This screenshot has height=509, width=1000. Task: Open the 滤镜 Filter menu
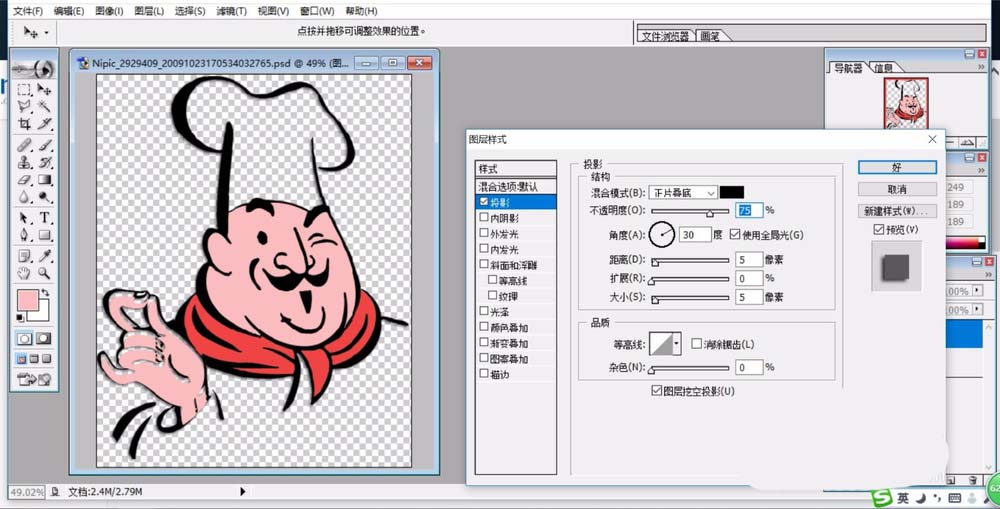coord(232,11)
